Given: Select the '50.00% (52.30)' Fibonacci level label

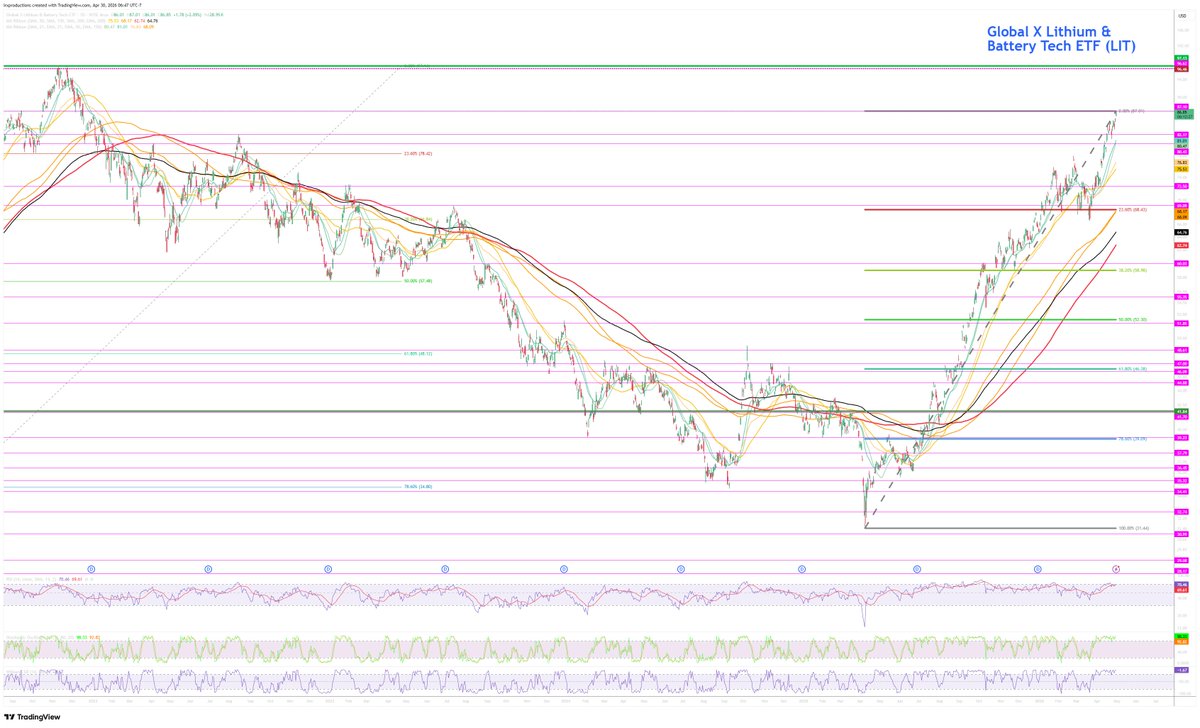Looking at the screenshot, I should point(1133,320).
